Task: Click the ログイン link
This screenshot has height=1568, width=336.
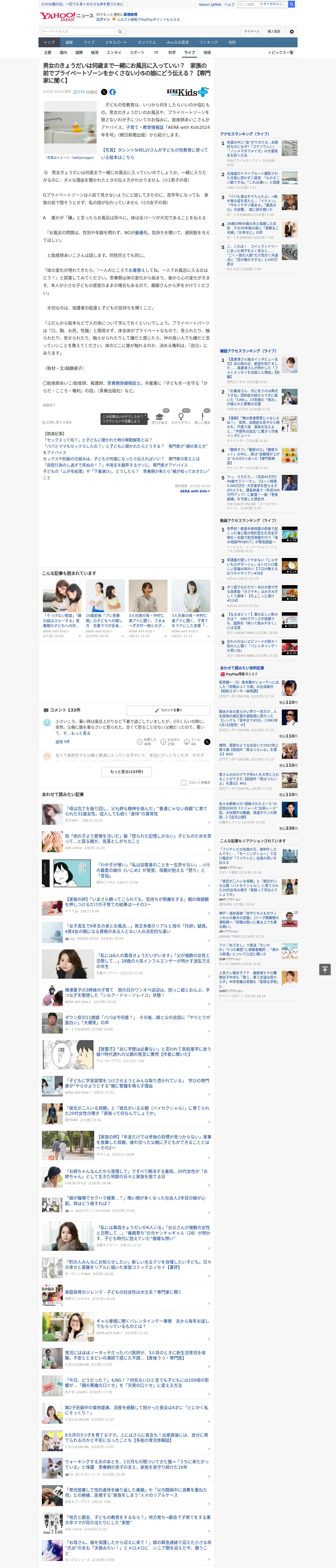Action: click(x=103, y=20)
